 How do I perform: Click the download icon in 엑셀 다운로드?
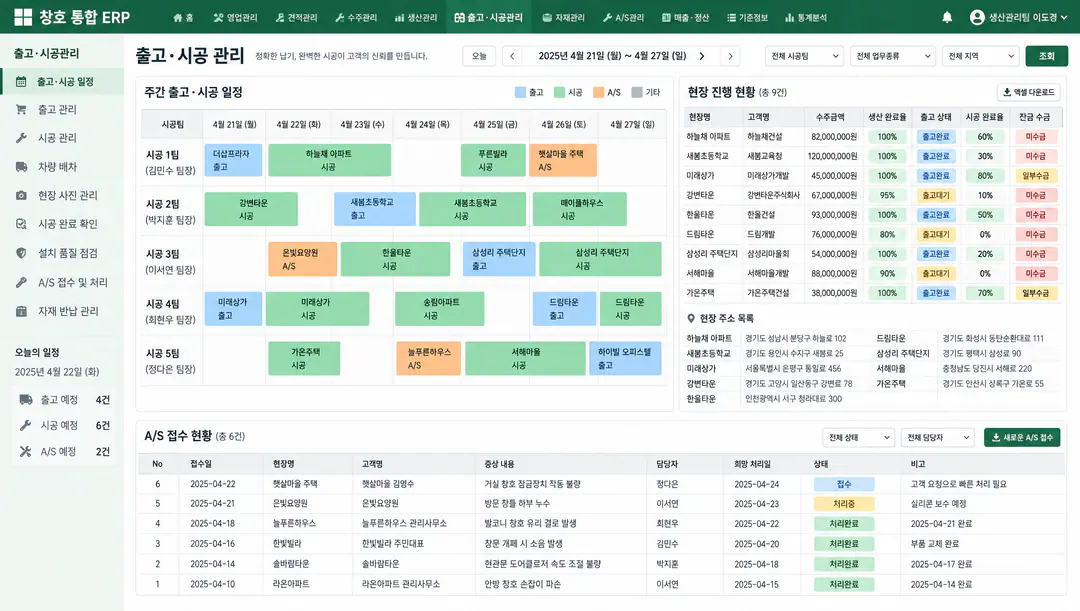point(1007,92)
